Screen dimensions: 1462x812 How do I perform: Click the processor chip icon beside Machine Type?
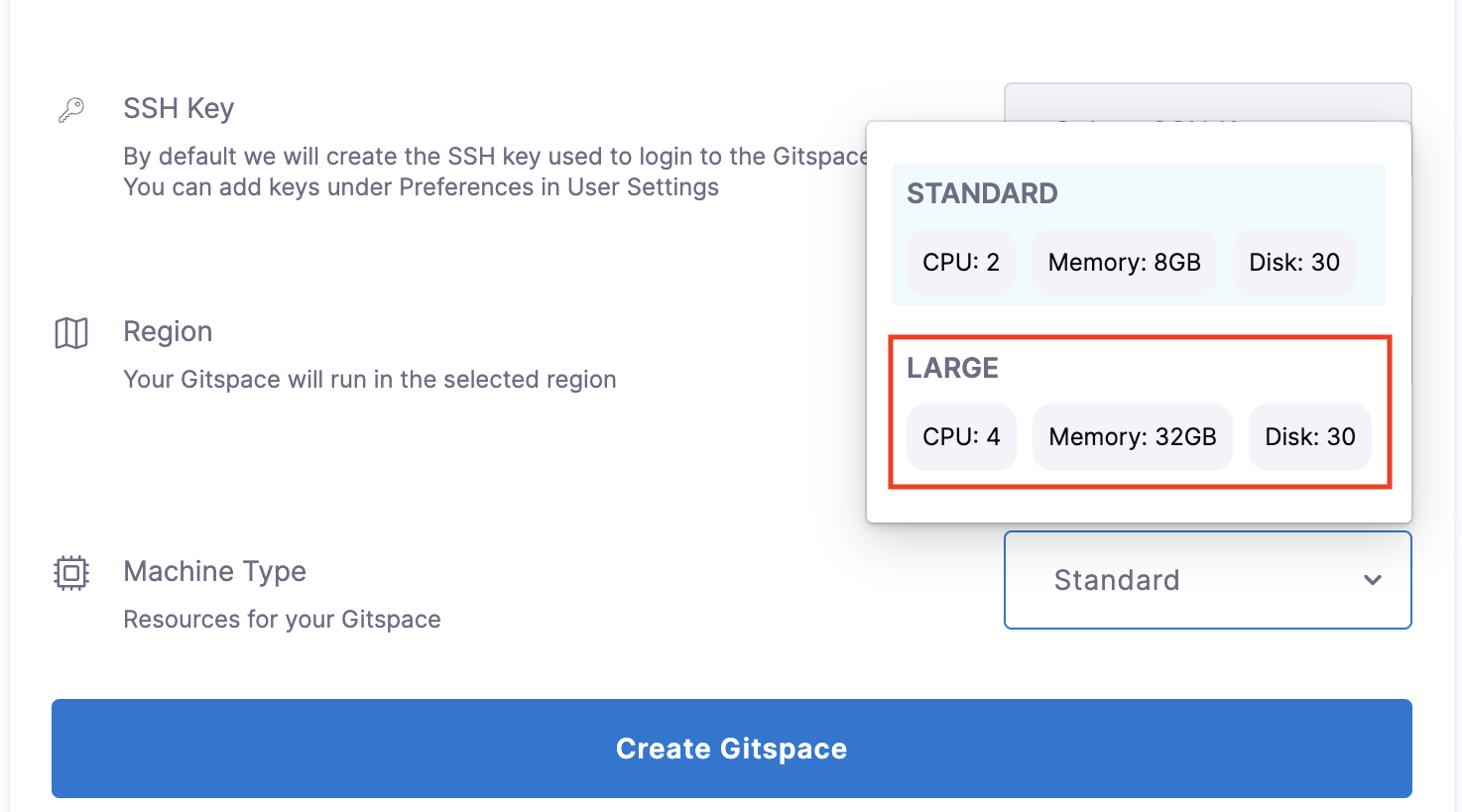[71, 573]
